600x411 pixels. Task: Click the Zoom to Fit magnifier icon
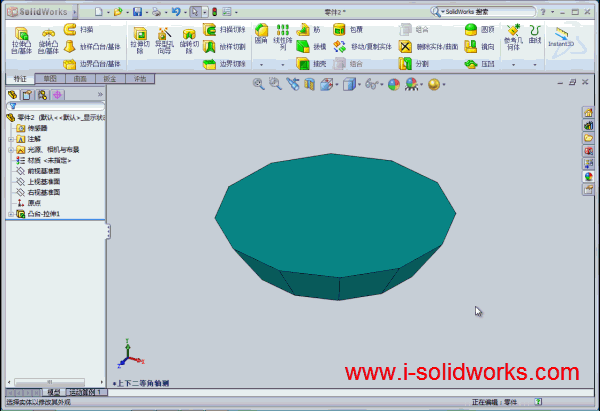pyautogui.click(x=259, y=84)
